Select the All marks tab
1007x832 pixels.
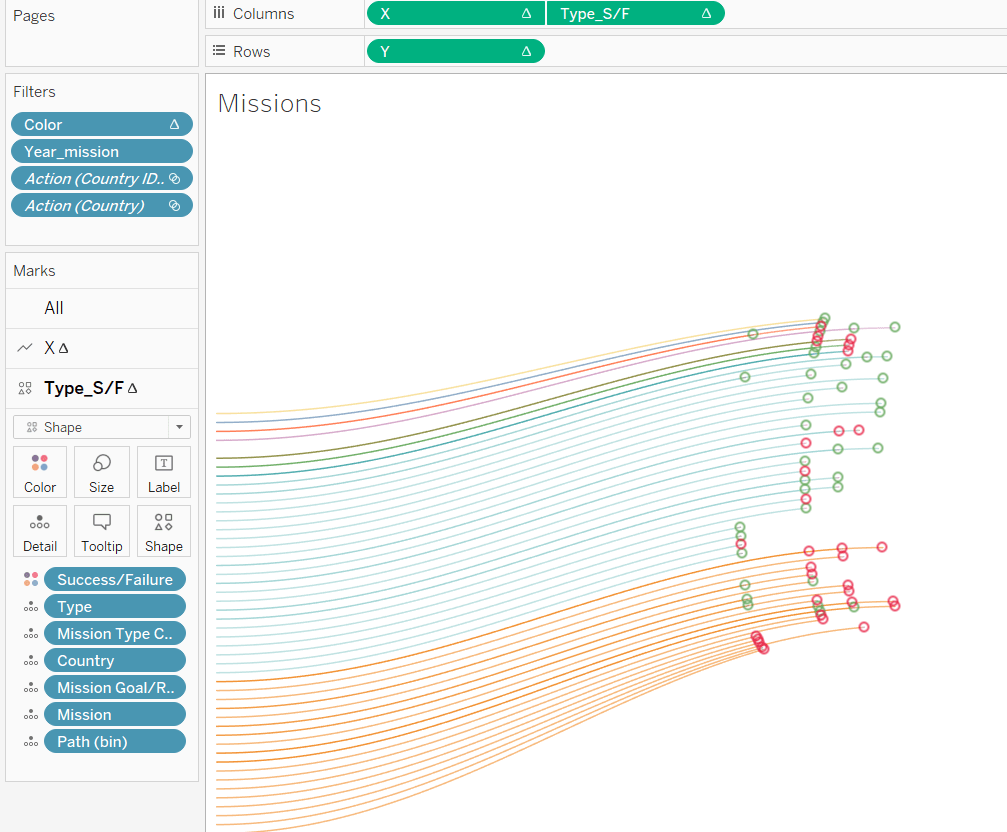[x=54, y=308]
